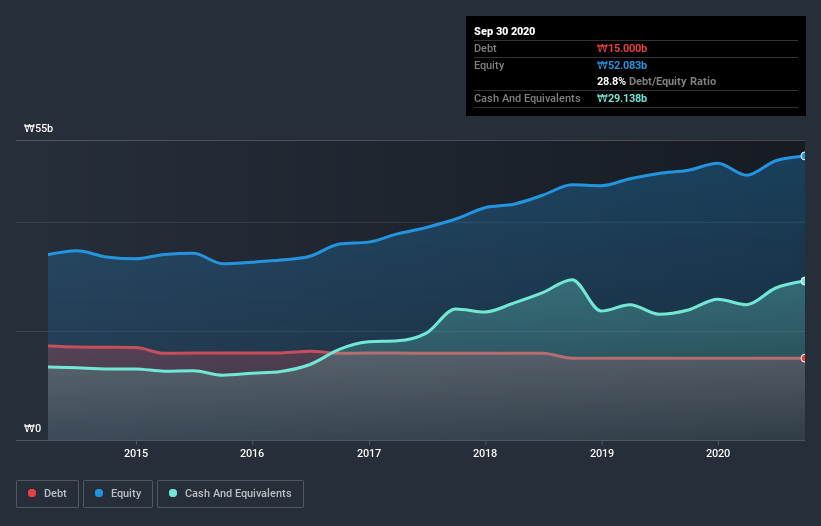This screenshot has width=821, height=526.
Task: Click the ₩55b y-axis label
Action: [x=39, y=129]
